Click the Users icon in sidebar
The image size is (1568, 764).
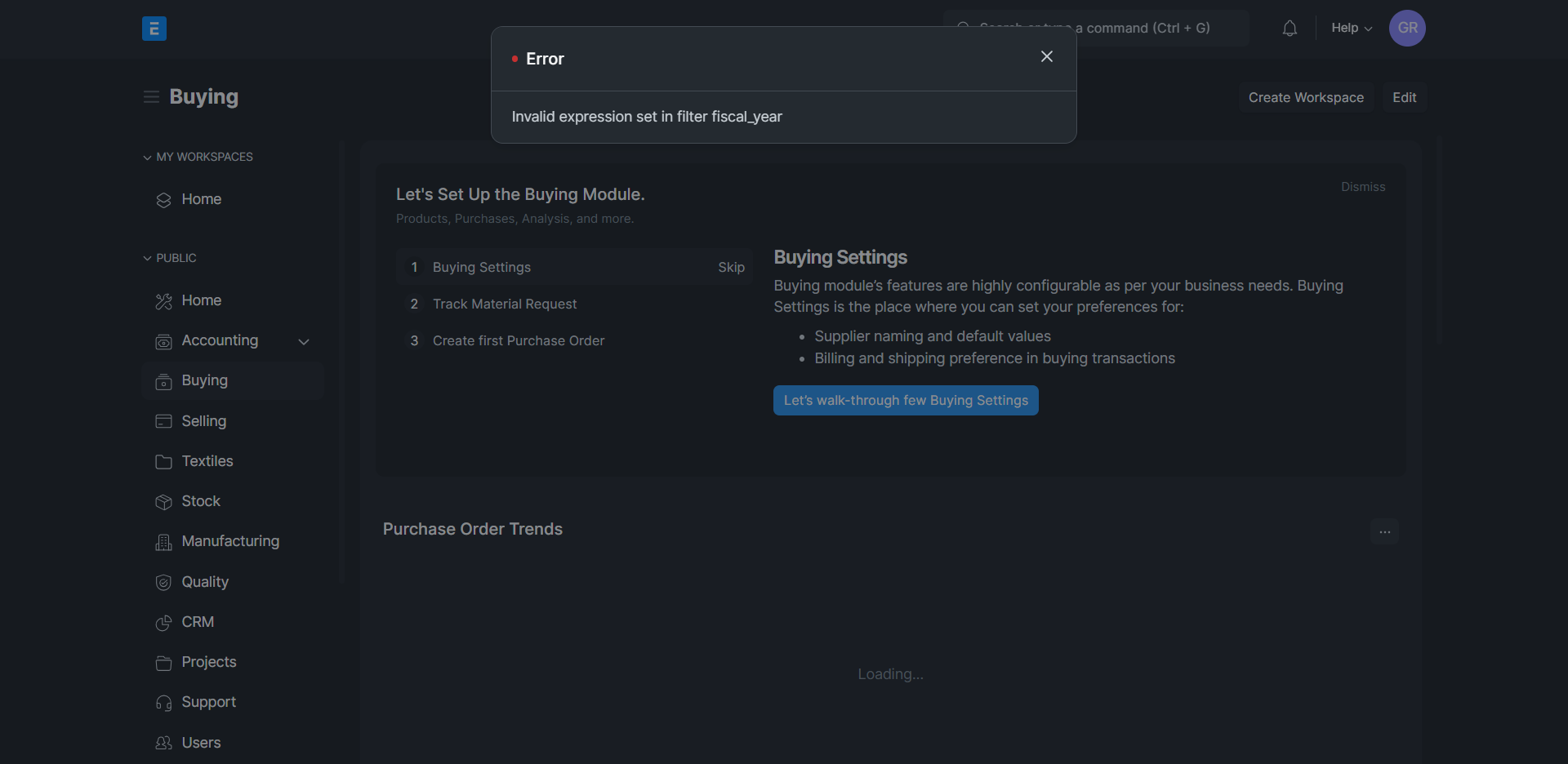pyautogui.click(x=163, y=743)
